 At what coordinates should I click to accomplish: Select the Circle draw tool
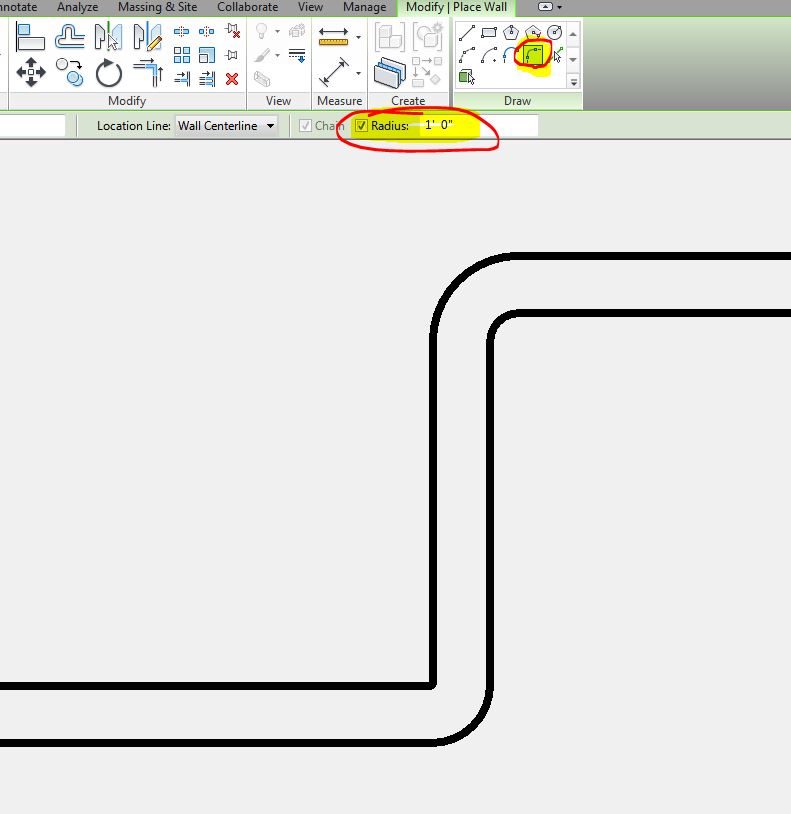pyautogui.click(x=554, y=32)
